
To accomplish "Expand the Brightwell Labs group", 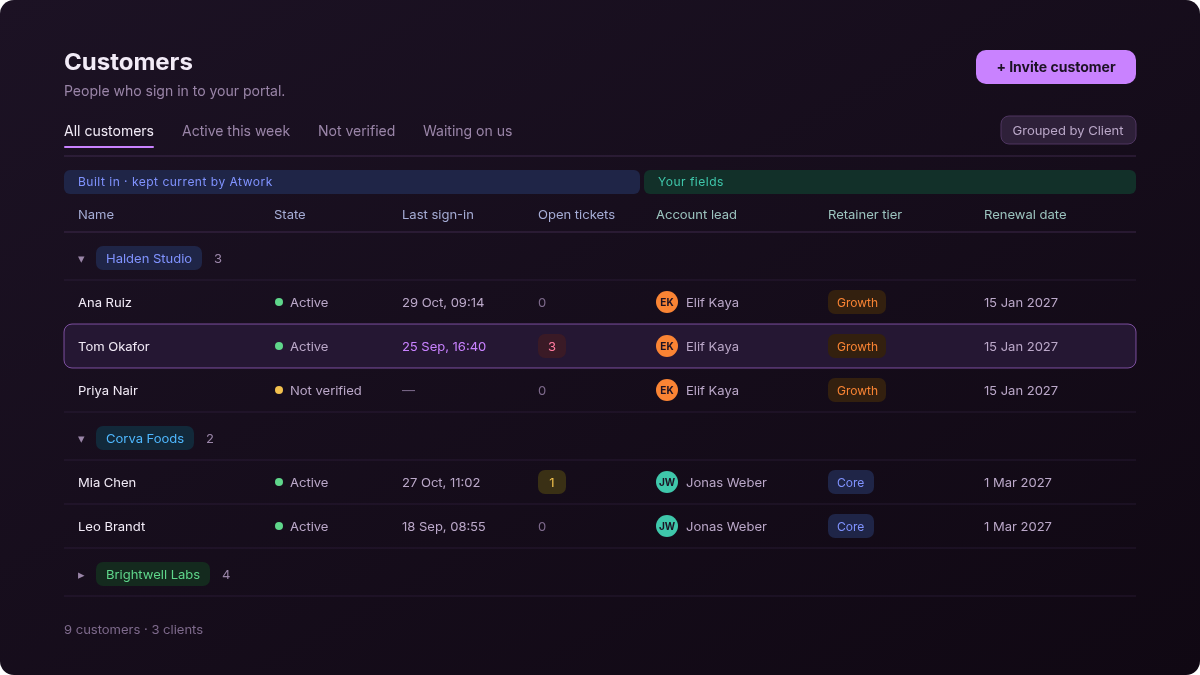I will (82, 575).
